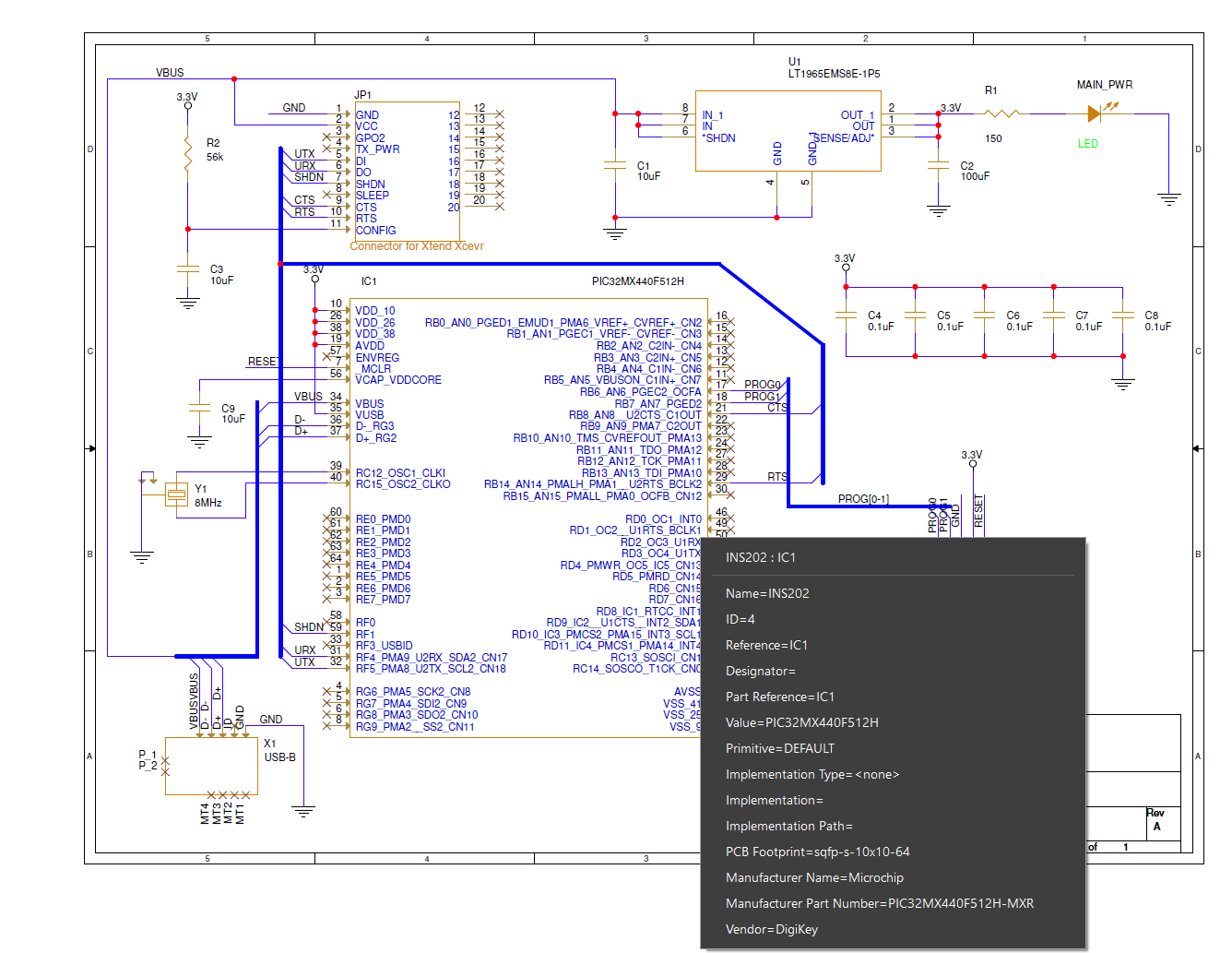
Task: Click the RESET net label
Action: point(263,362)
